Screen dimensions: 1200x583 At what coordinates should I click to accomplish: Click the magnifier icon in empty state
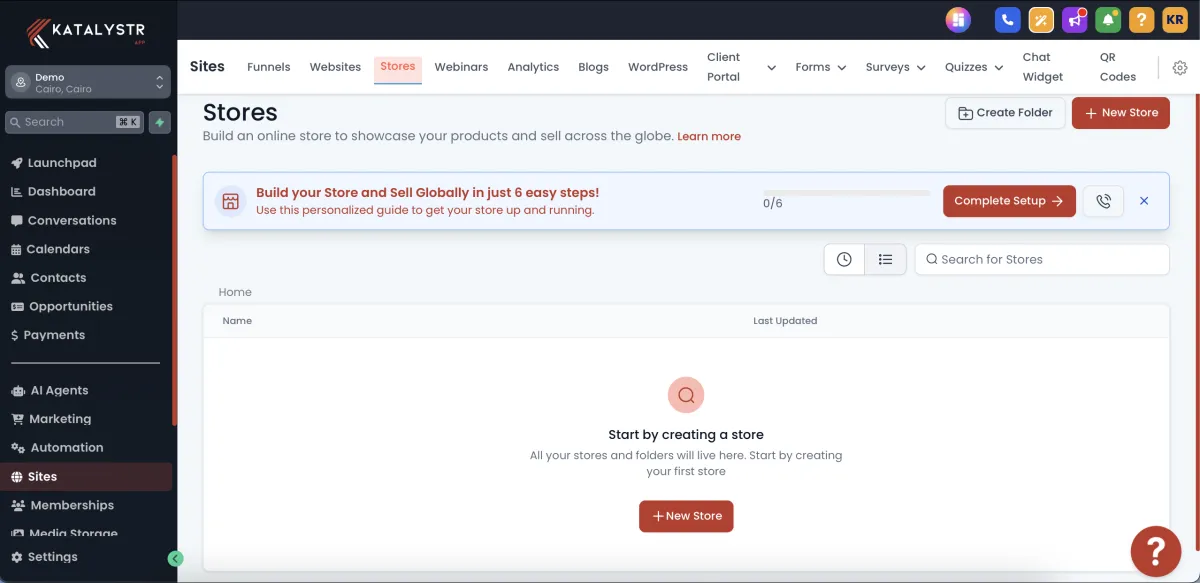(x=686, y=395)
